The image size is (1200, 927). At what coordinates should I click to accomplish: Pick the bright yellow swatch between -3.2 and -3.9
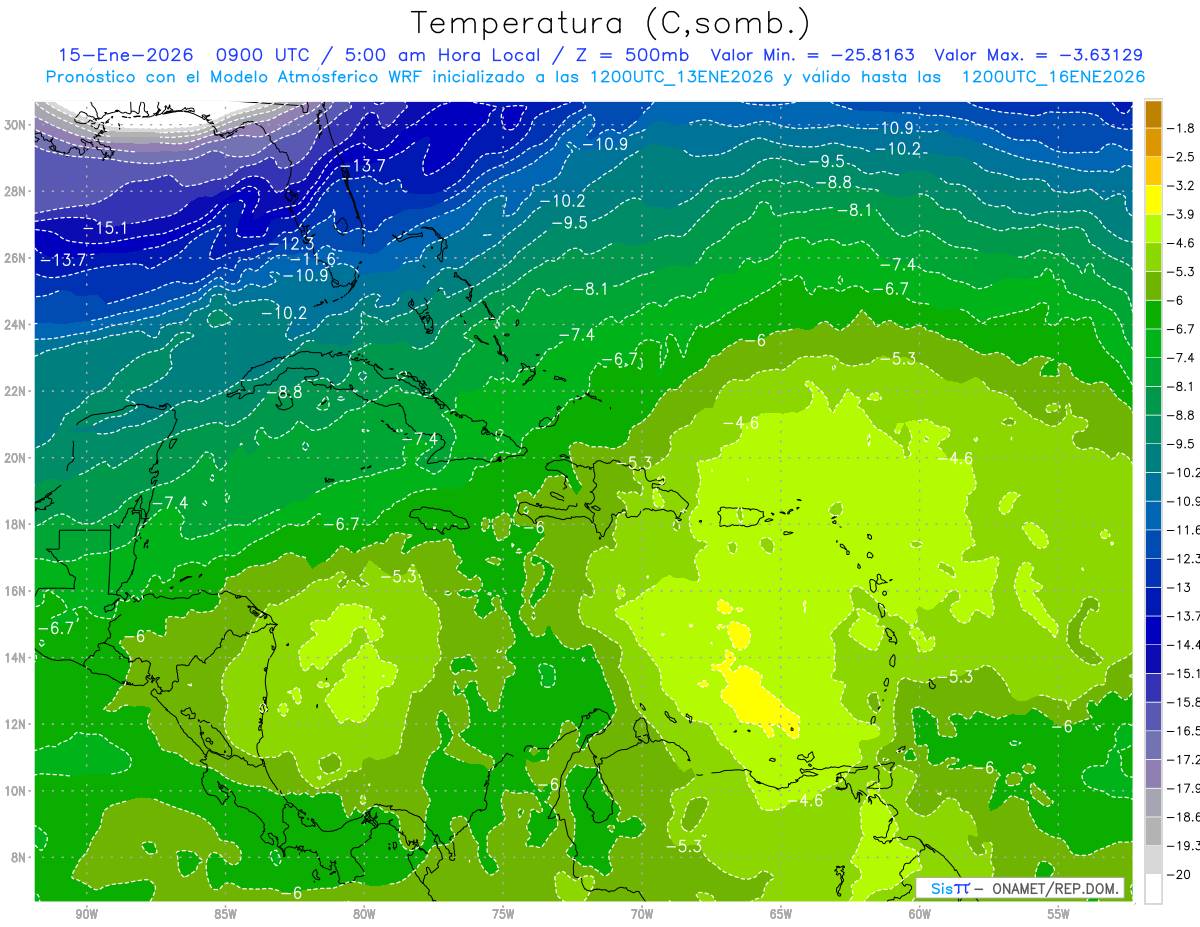point(1154,200)
